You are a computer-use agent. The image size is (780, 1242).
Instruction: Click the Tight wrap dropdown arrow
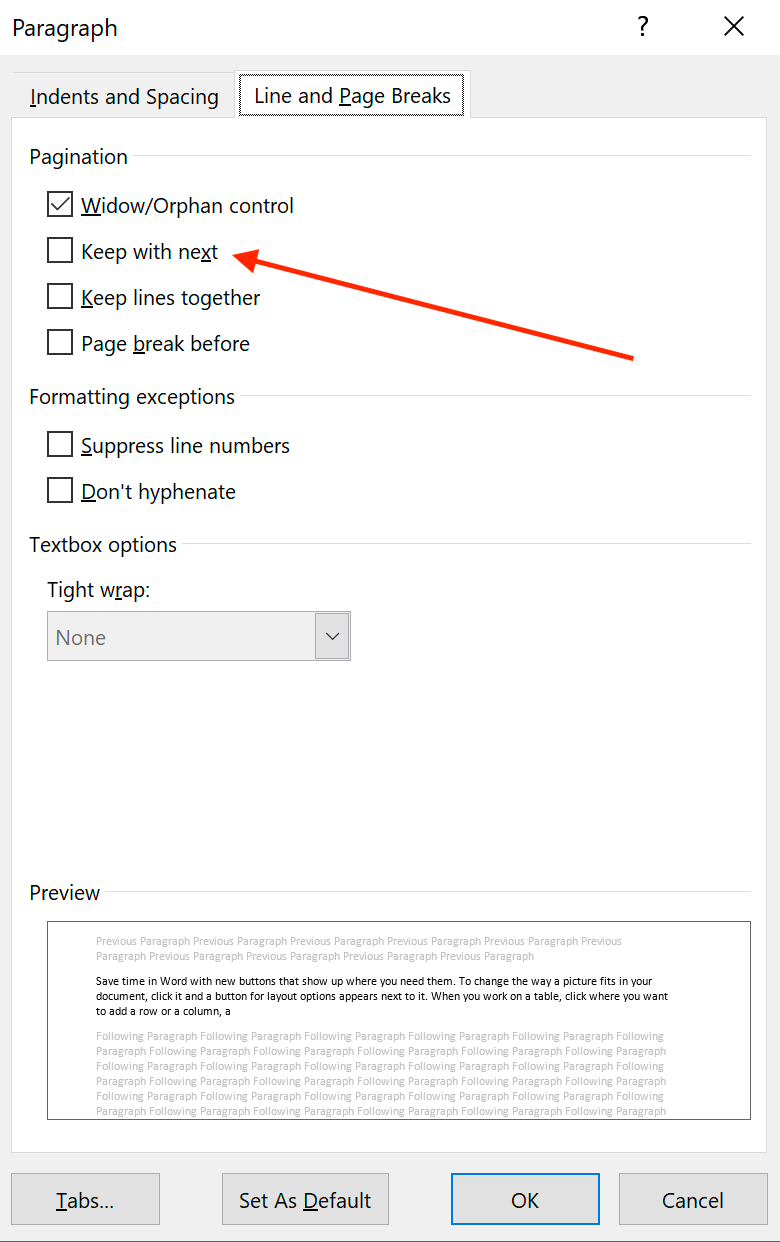coord(332,635)
